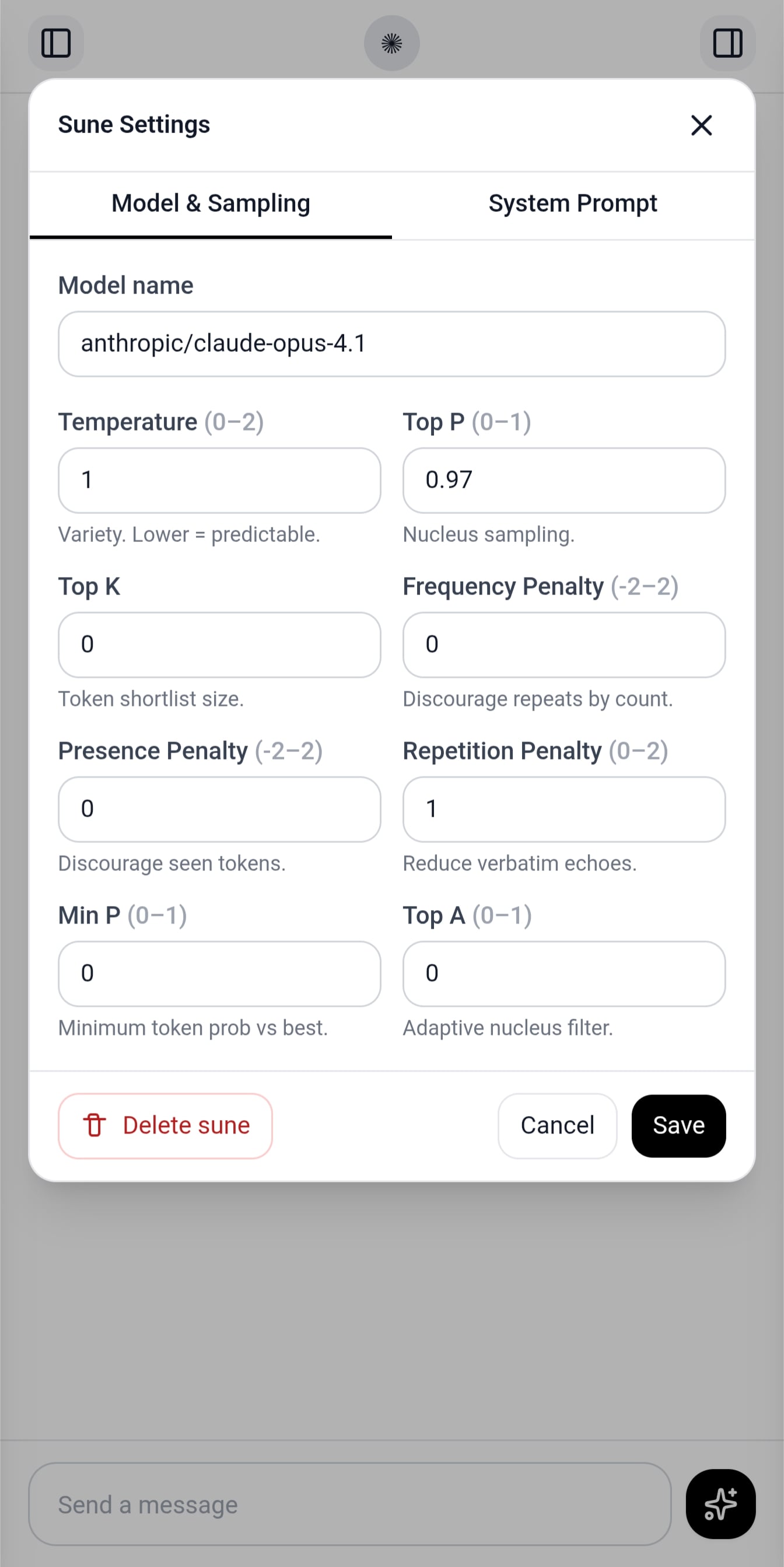Open the right sidebar panel icon
The height and width of the screenshot is (1567, 784).
click(x=727, y=43)
